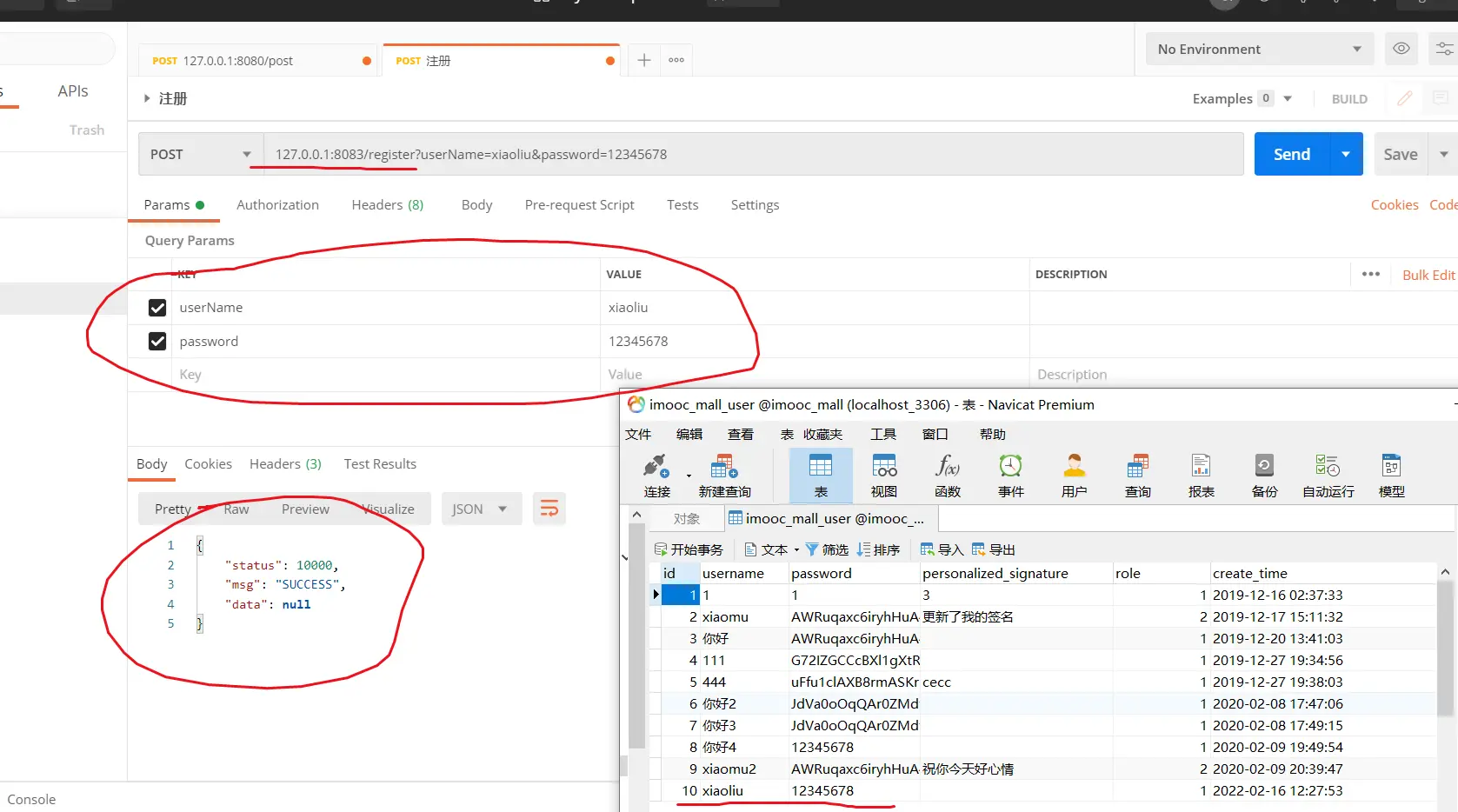
Task: Expand the No Environment dropdown
Action: (1259, 50)
